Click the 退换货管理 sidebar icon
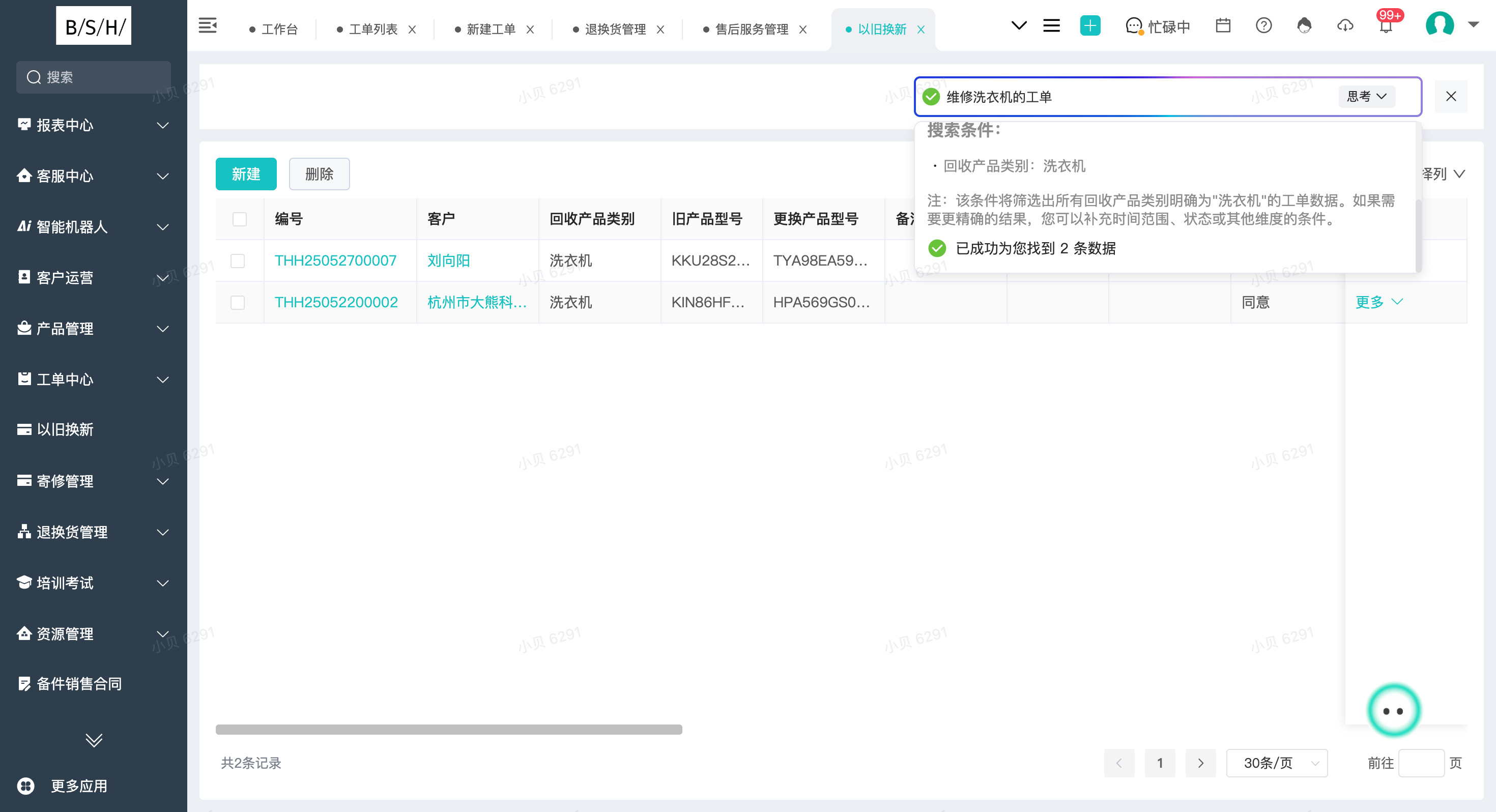The width and height of the screenshot is (1496, 812). pos(24,532)
